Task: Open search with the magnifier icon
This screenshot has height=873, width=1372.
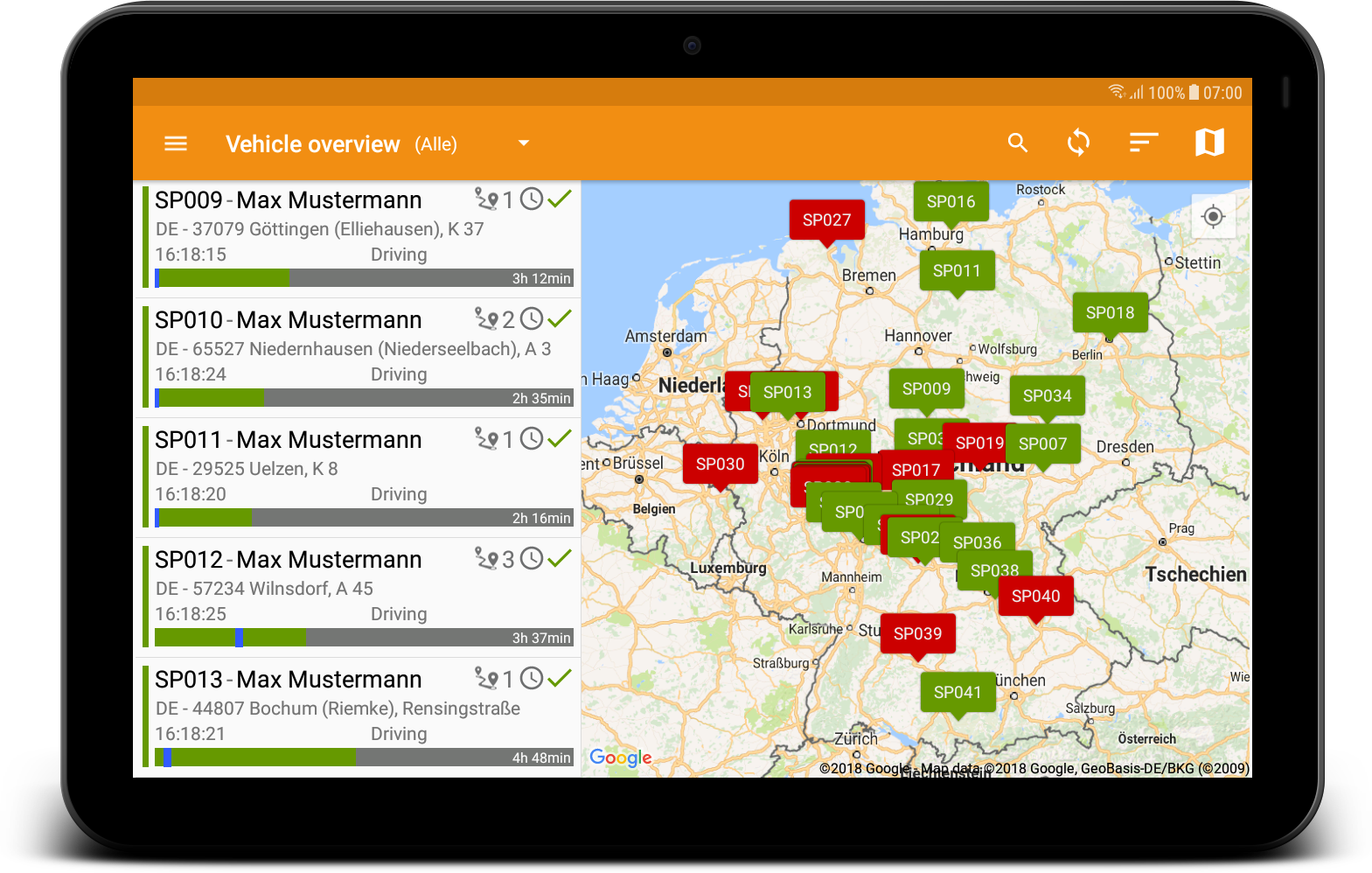Action: pyautogui.click(x=1018, y=143)
